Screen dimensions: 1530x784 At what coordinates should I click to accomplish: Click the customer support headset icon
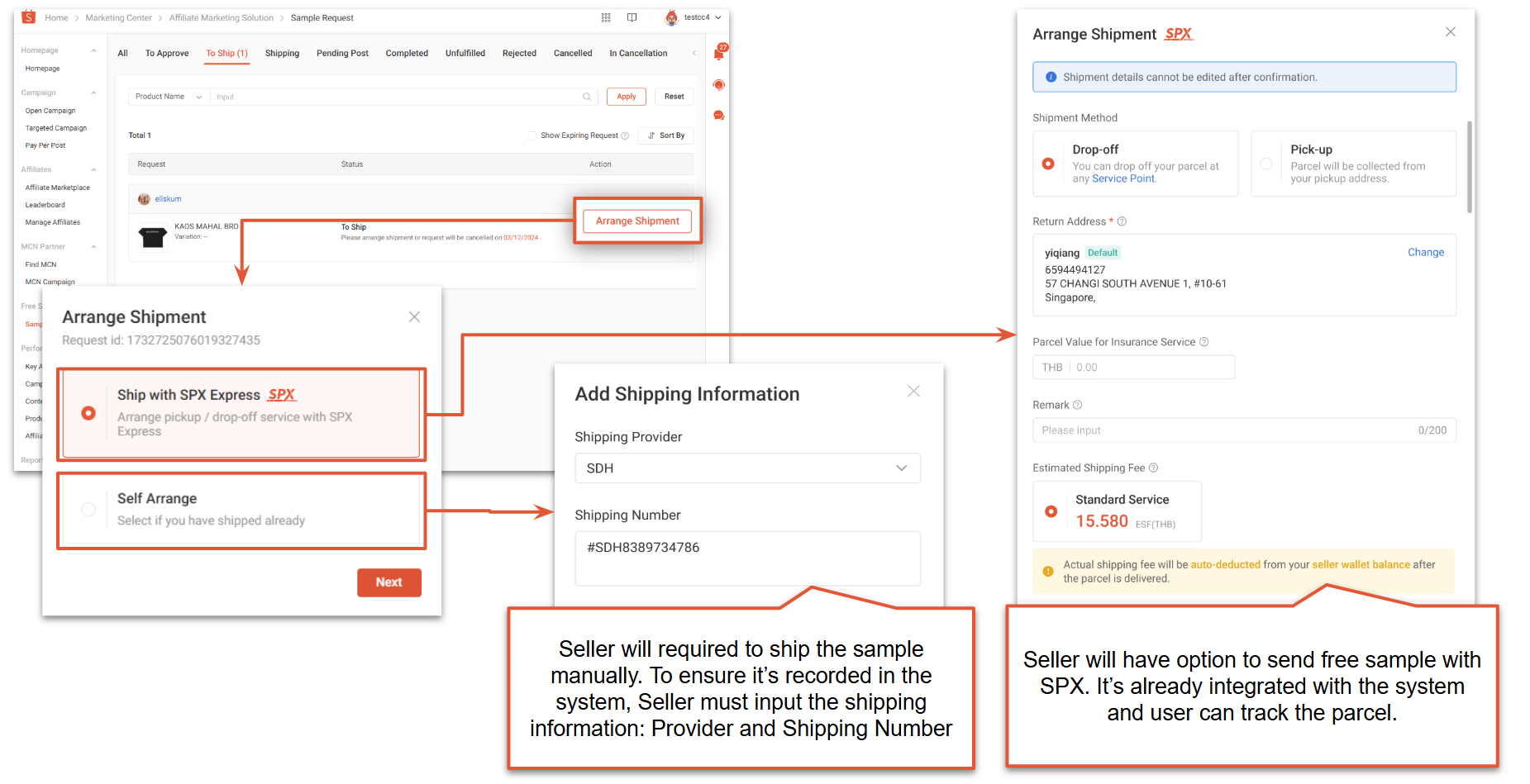click(x=718, y=84)
